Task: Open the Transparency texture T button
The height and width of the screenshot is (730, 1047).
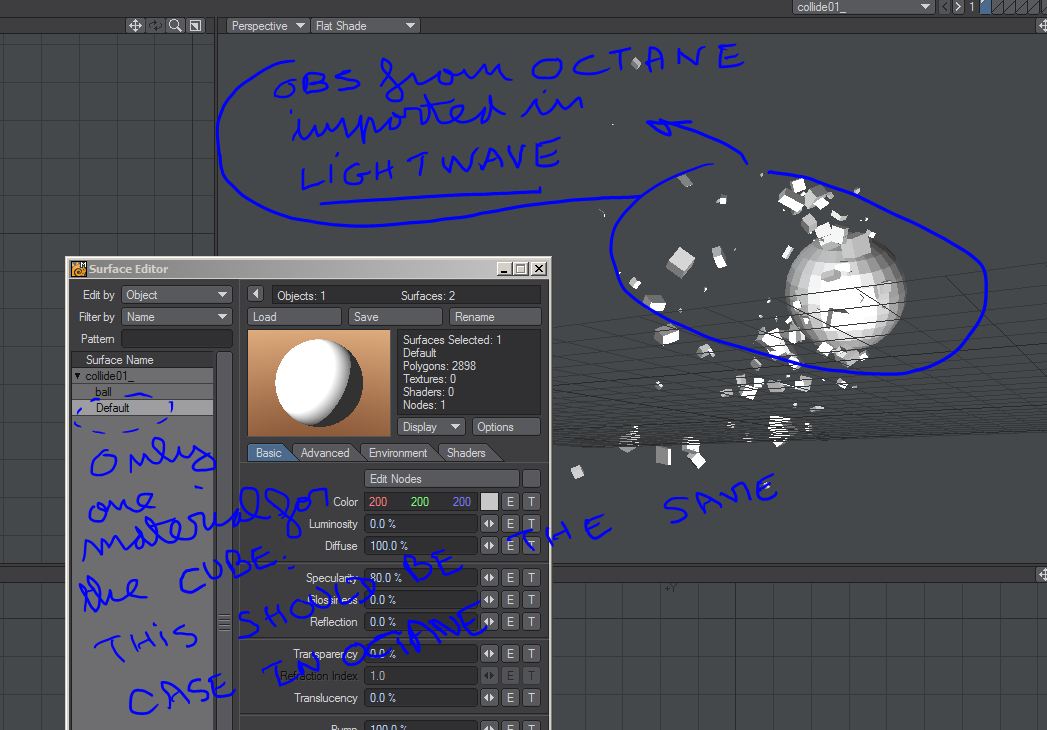Action: [532, 654]
